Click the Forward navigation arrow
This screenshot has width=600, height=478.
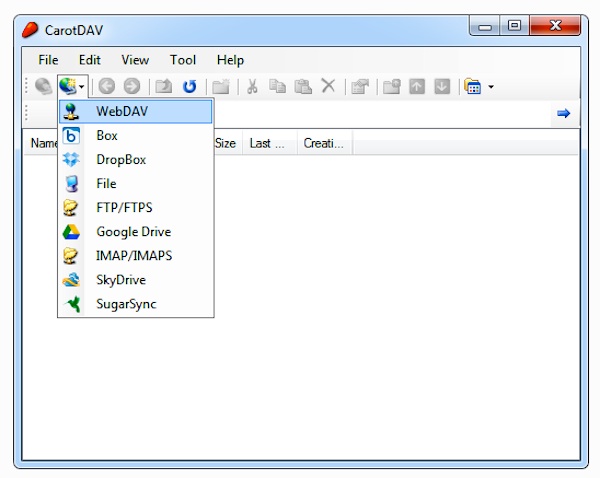(132, 86)
